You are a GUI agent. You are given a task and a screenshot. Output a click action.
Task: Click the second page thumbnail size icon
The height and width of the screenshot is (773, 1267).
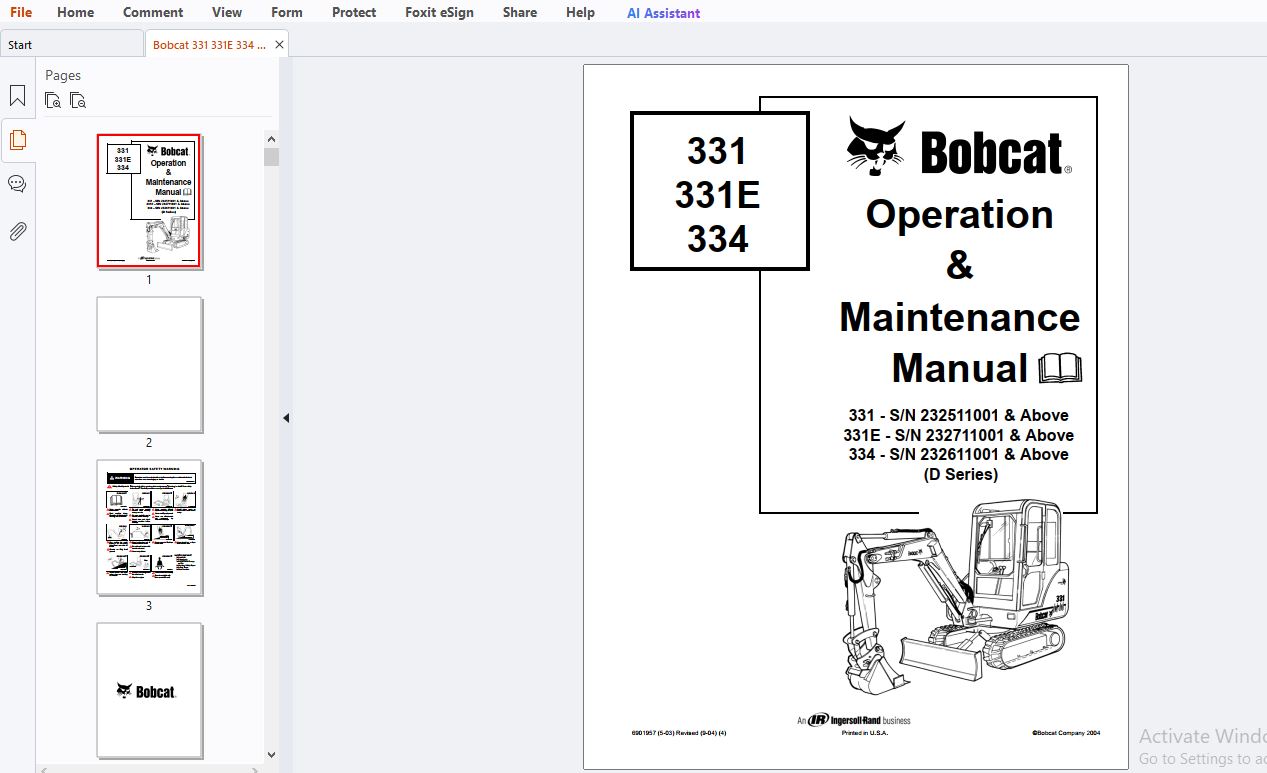point(78,100)
